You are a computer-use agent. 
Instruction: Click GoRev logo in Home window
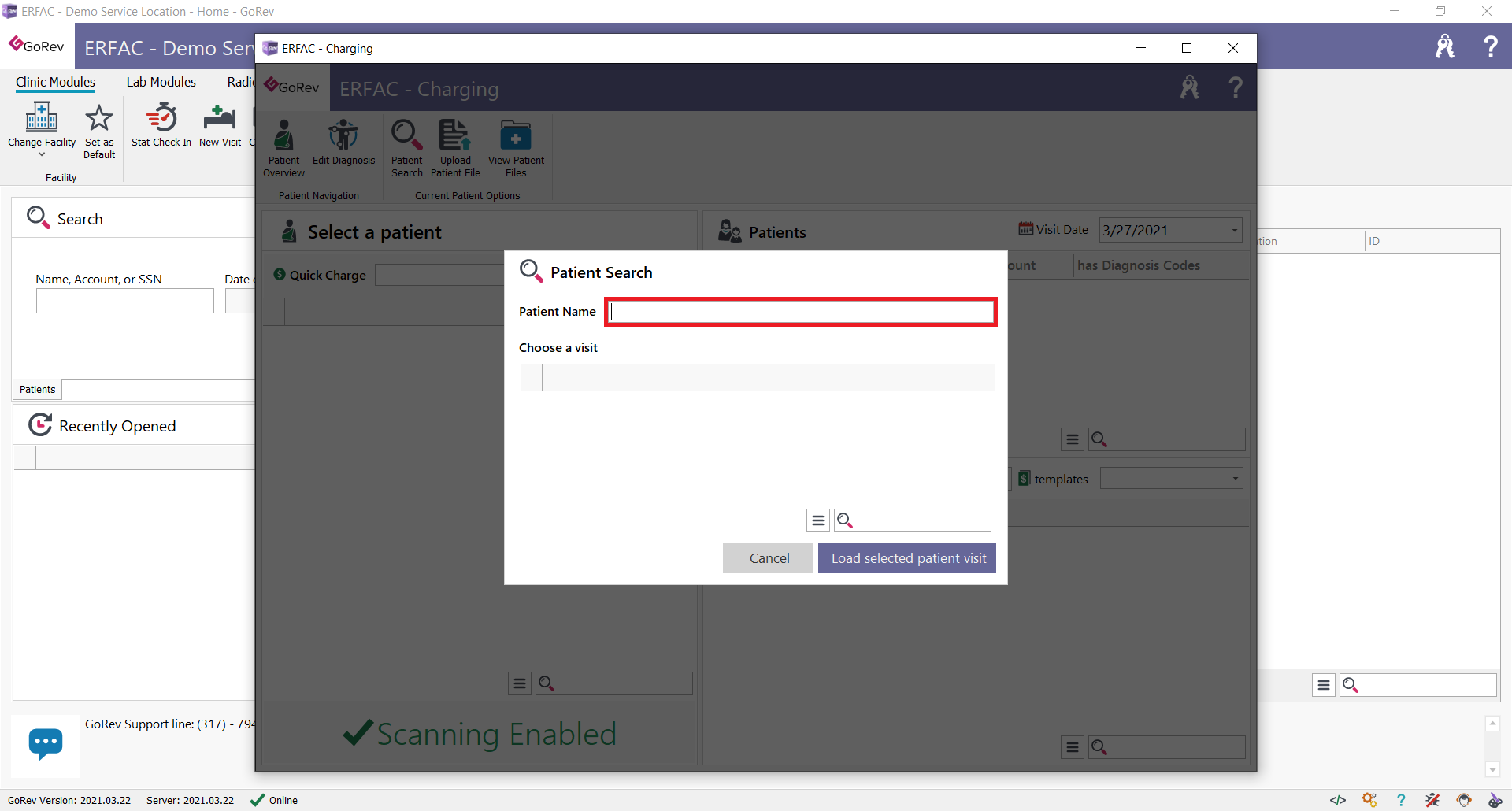(36, 46)
